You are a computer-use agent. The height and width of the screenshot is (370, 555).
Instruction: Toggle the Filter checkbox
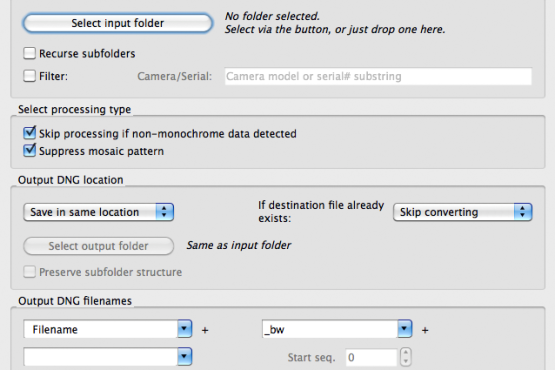point(29,76)
